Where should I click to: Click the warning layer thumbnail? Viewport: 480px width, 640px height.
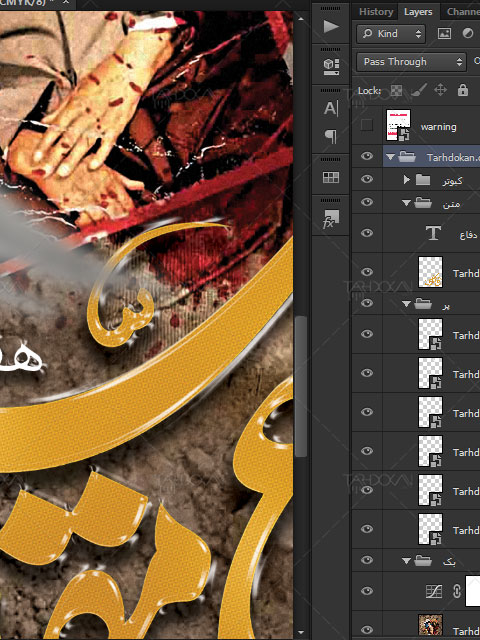[x=398, y=125]
